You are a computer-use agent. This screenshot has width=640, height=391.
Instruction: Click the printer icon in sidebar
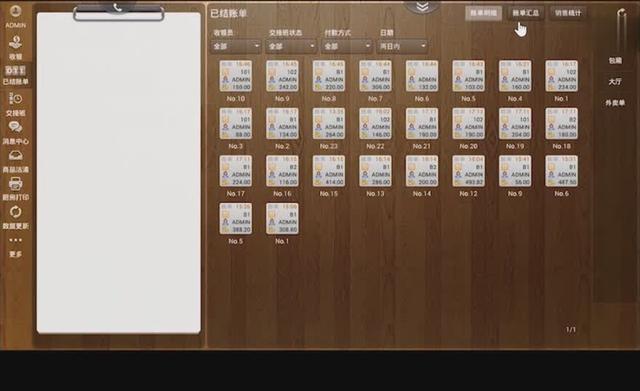point(16,184)
